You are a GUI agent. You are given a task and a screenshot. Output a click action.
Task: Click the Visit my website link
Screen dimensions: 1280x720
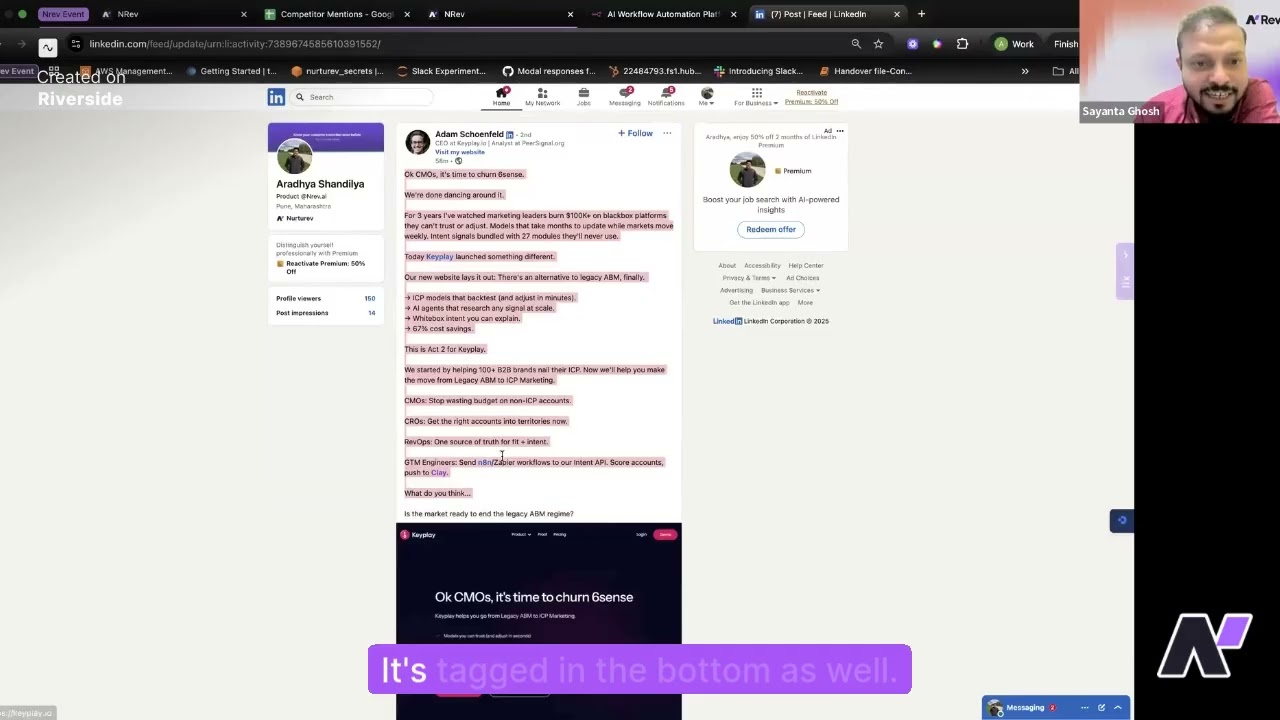click(459, 152)
